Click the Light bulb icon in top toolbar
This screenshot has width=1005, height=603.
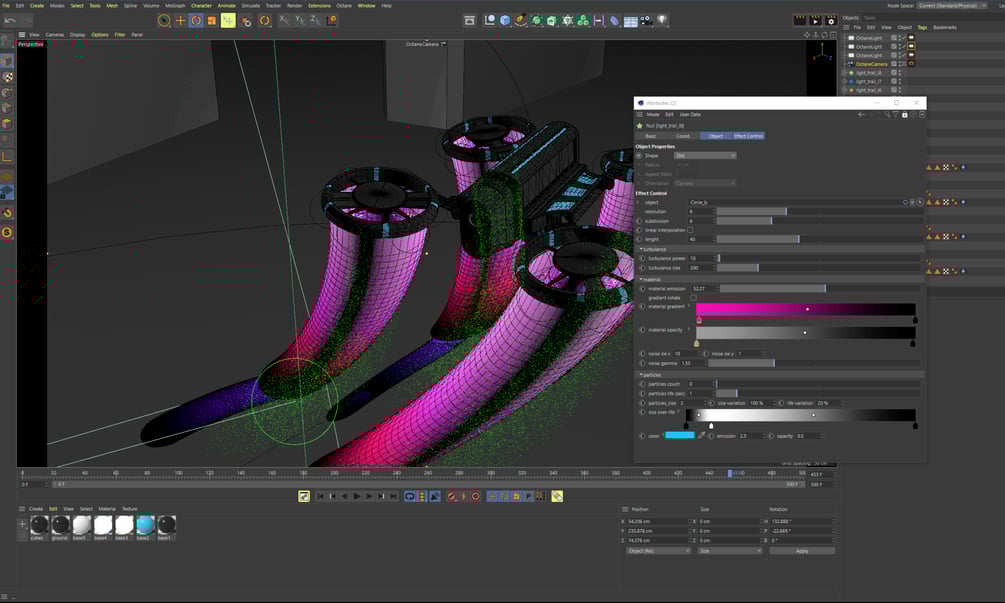tap(662, 21)
